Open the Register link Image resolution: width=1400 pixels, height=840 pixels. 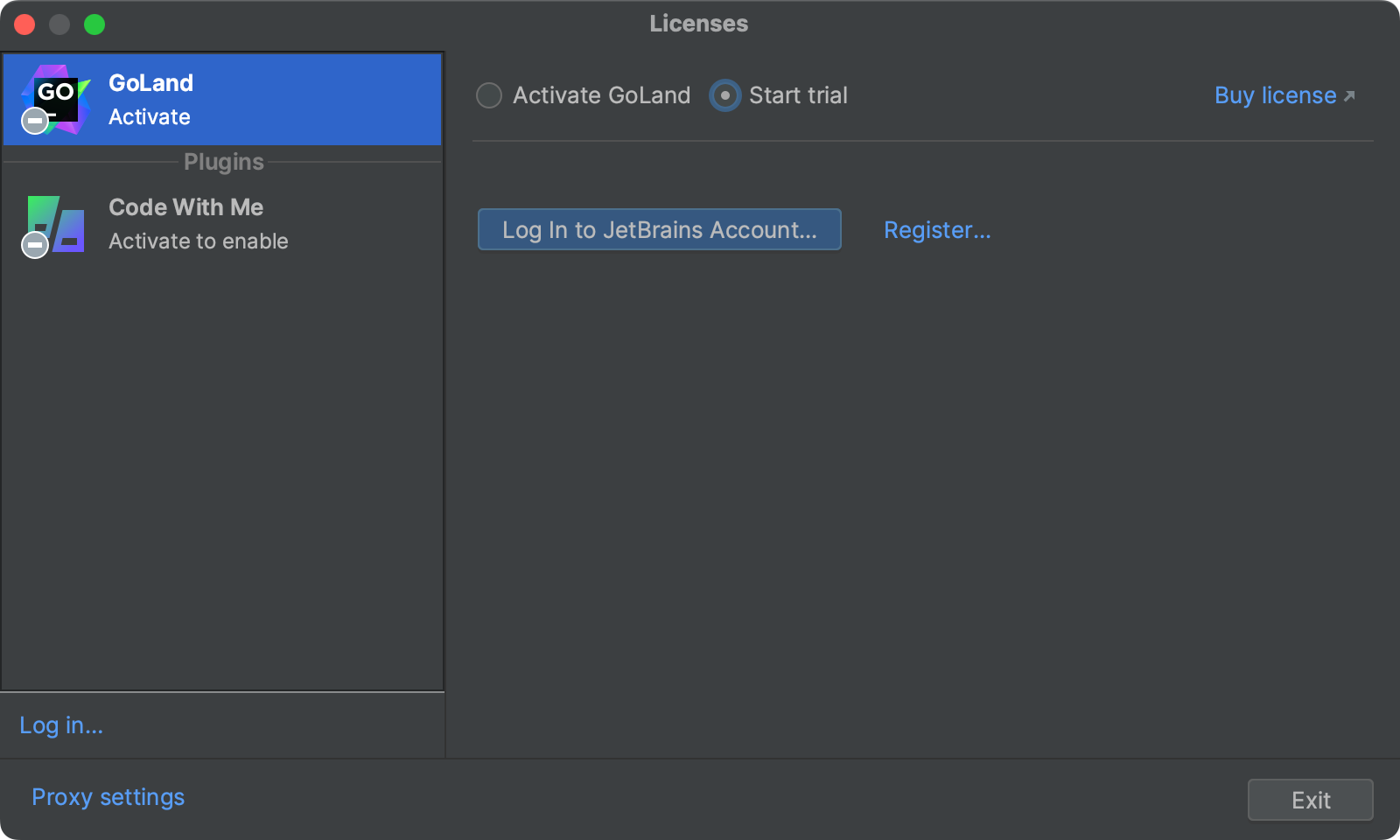tap(937, 230)
